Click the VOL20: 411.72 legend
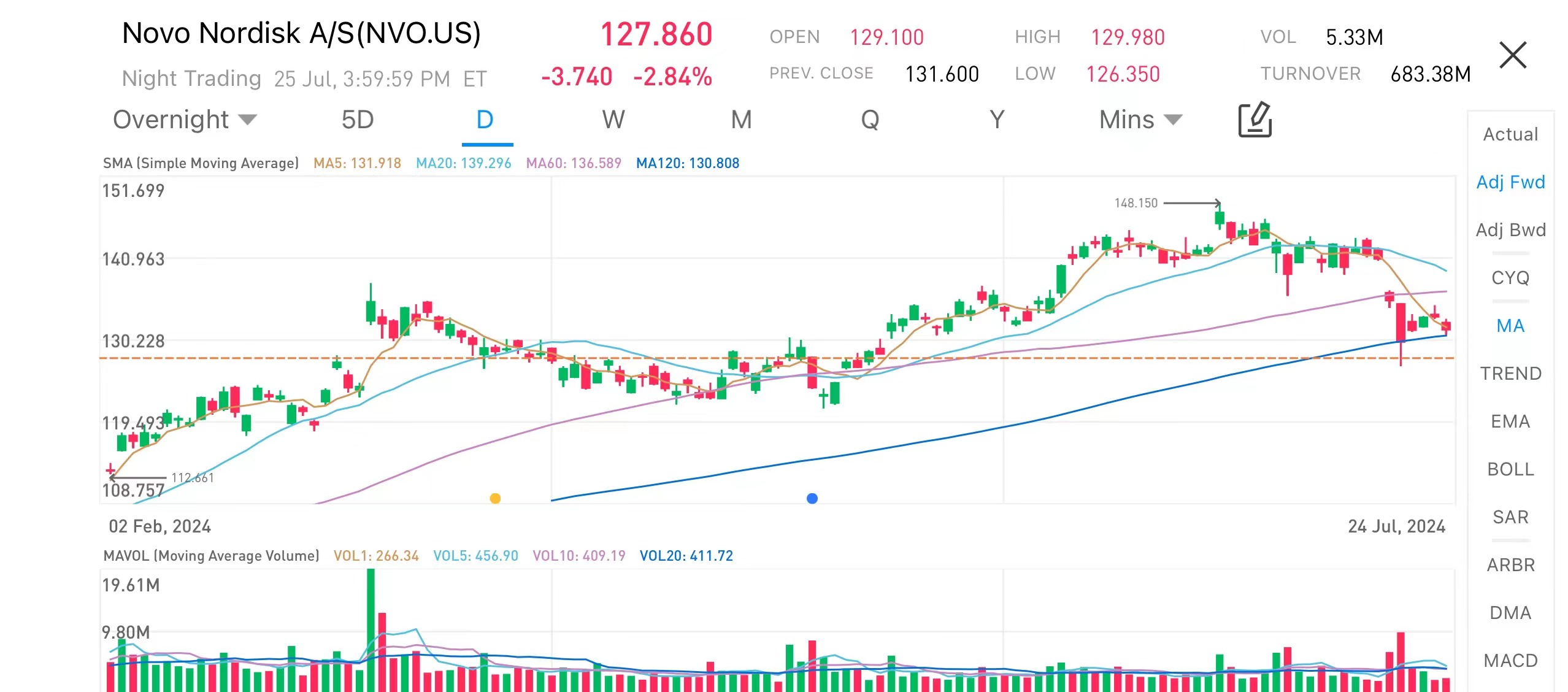 tap(686, 556)
